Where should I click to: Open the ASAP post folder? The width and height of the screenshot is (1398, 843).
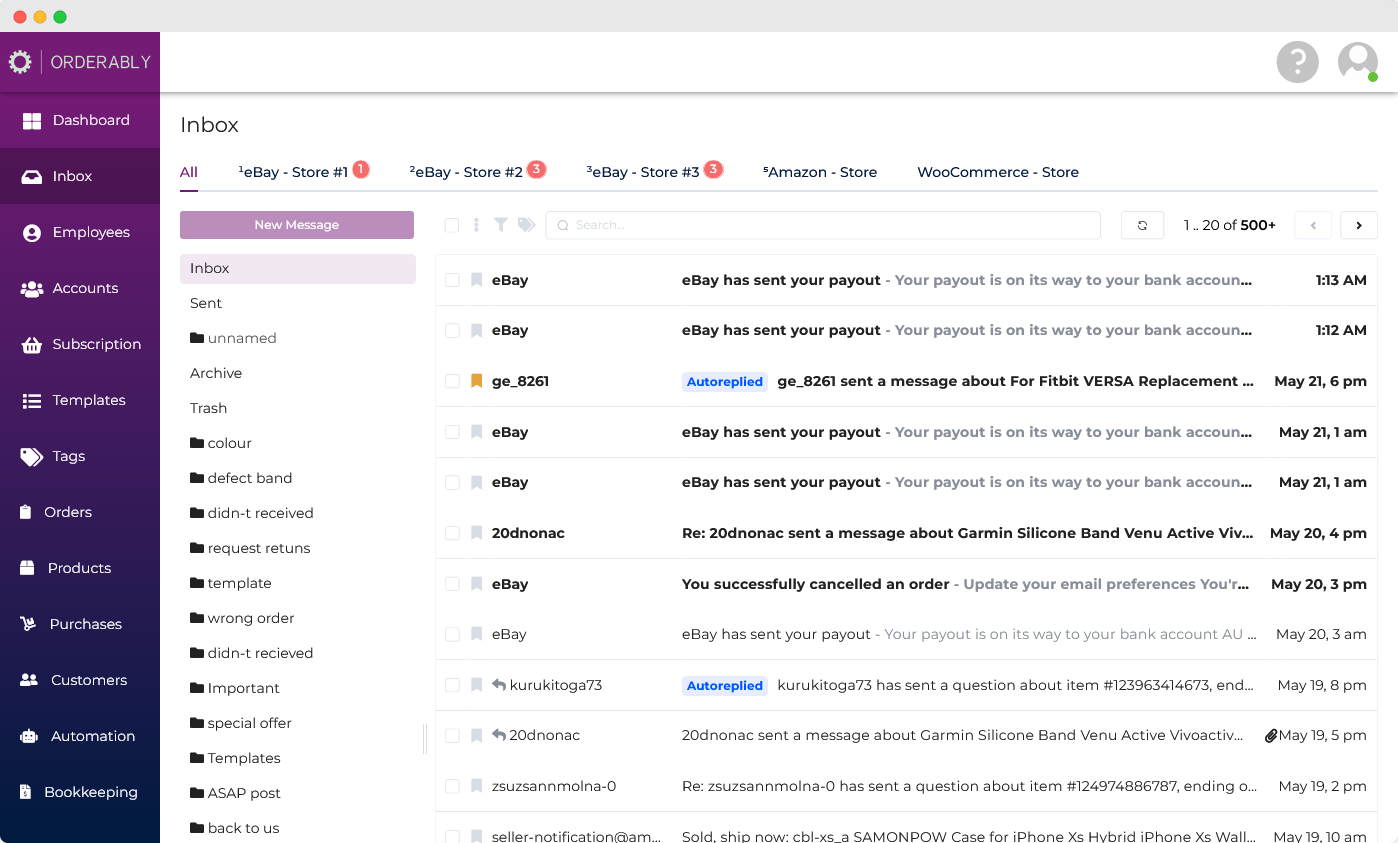(298, 793)
